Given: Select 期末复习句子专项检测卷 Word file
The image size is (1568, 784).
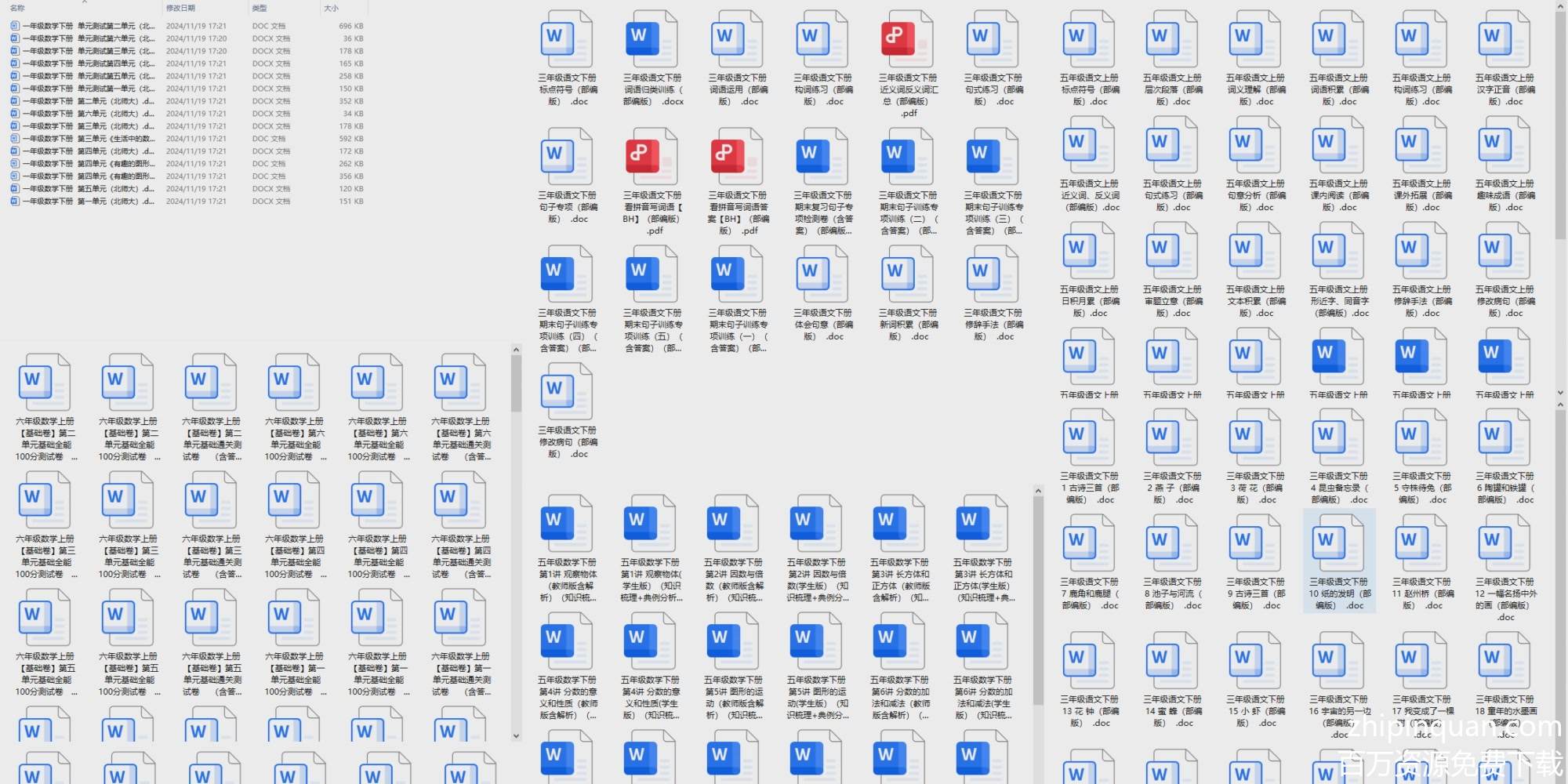Looking at the screenshot, I should pyautogui.click(x=823, y=183).
